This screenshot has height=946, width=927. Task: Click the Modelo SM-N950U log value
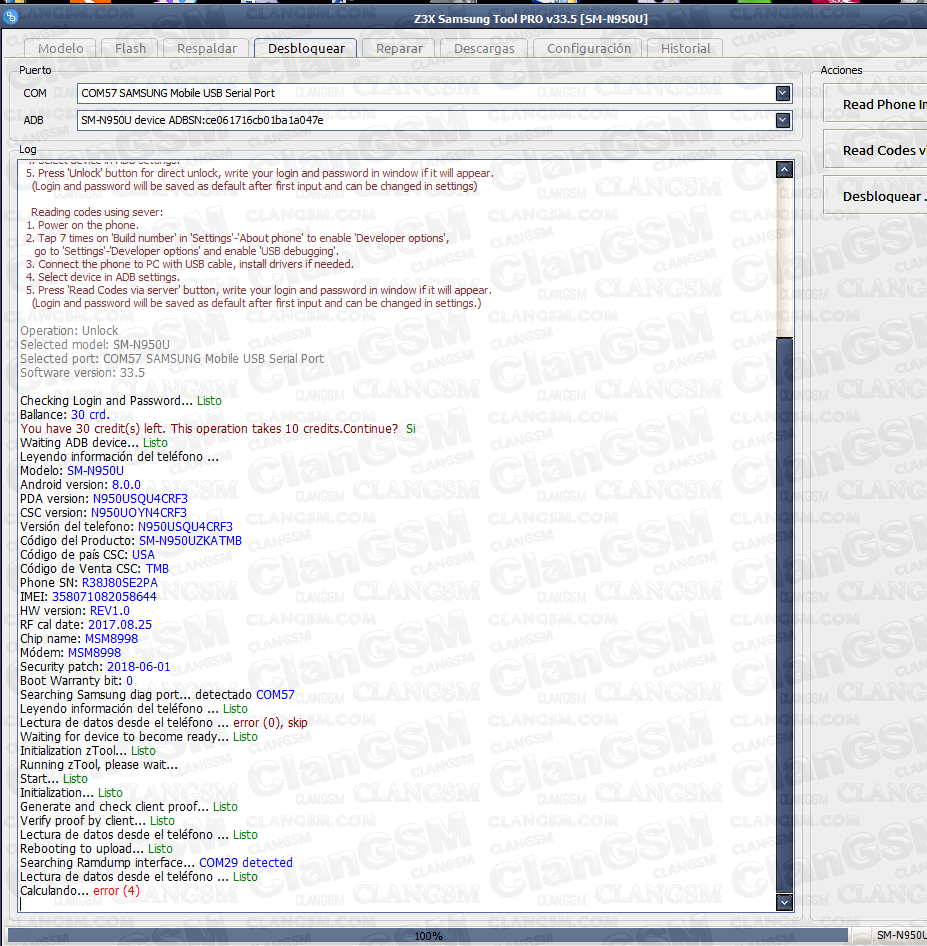coord(95,471)
